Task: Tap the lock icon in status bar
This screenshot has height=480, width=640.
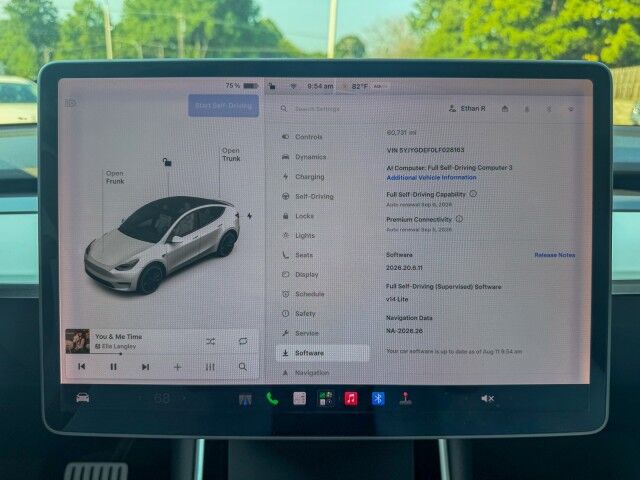Action: (272, 86)
